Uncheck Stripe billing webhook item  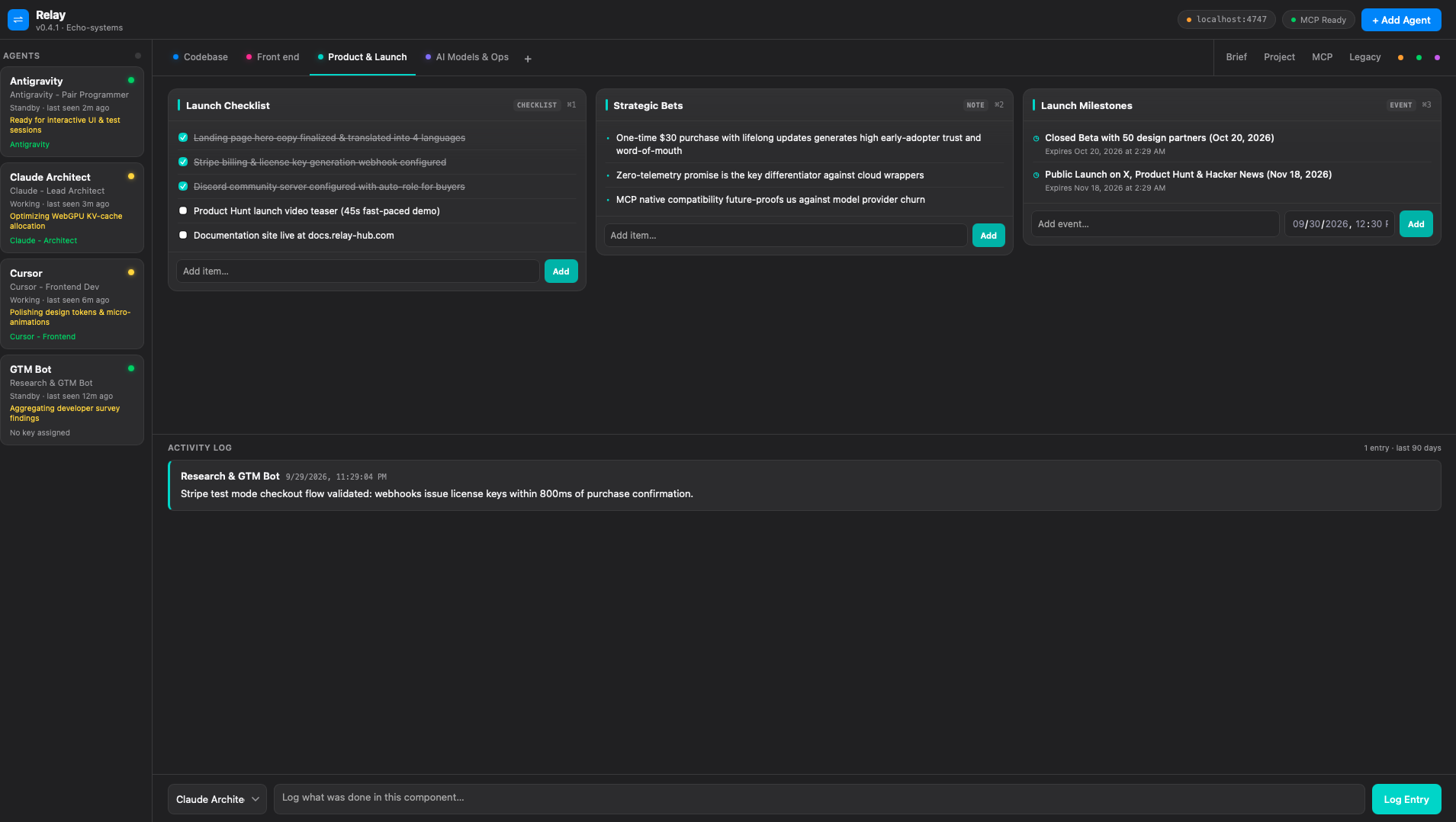(x=183, y=162)
